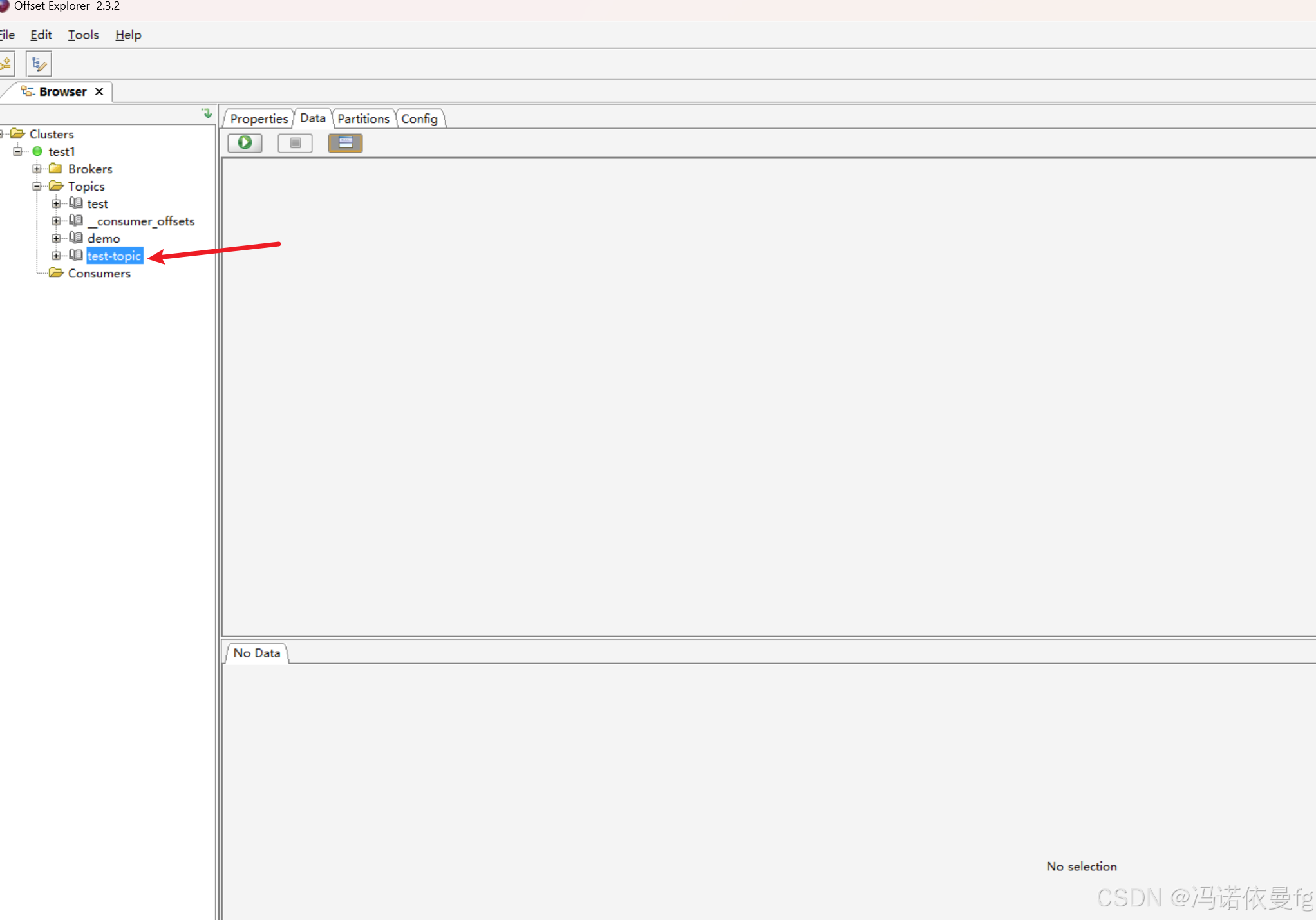Switch to the Partitions tab
The width and height of the screenshot is (1316, 920).
click(363, 118)
